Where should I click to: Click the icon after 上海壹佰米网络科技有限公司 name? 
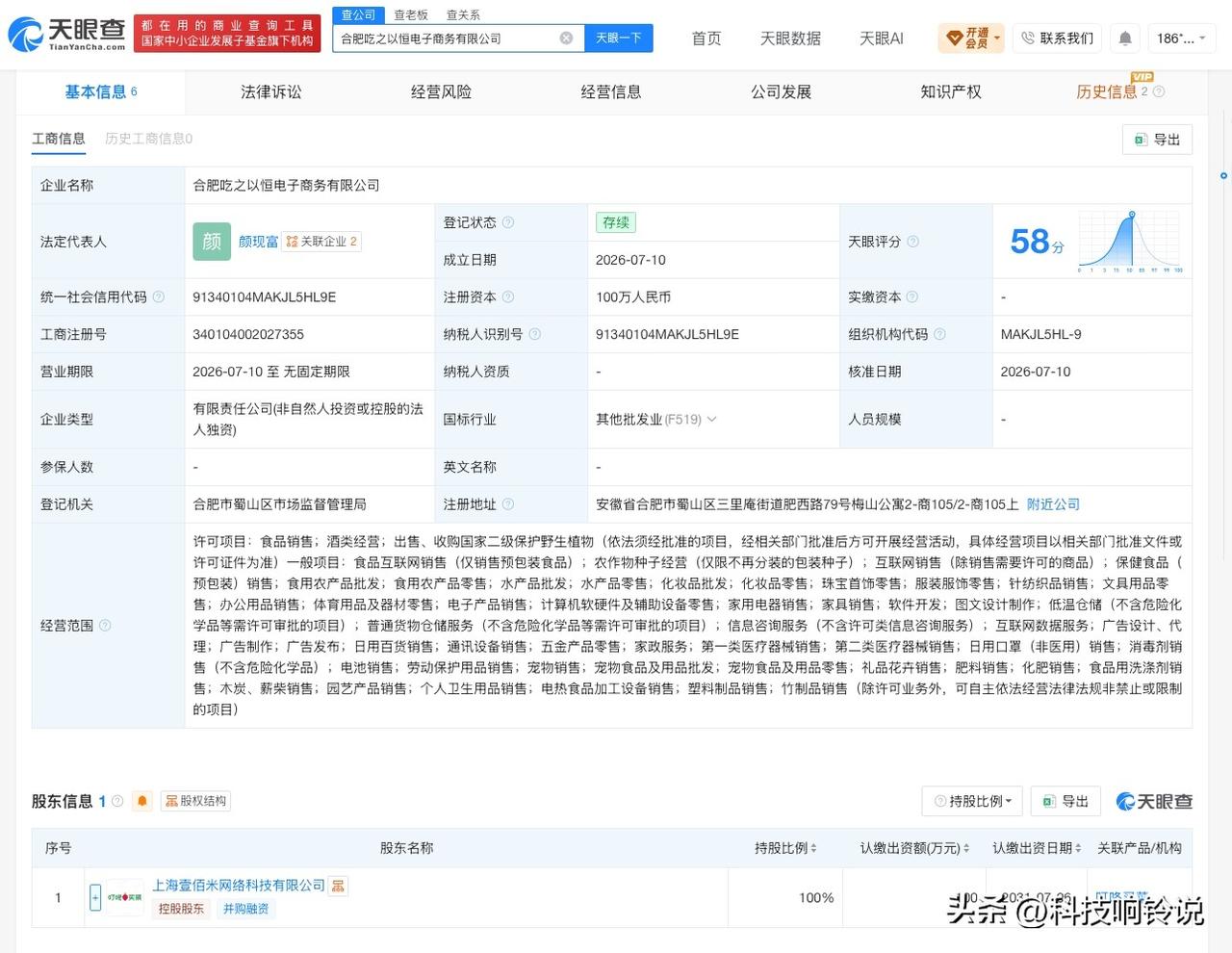click(x=338, y=886)
